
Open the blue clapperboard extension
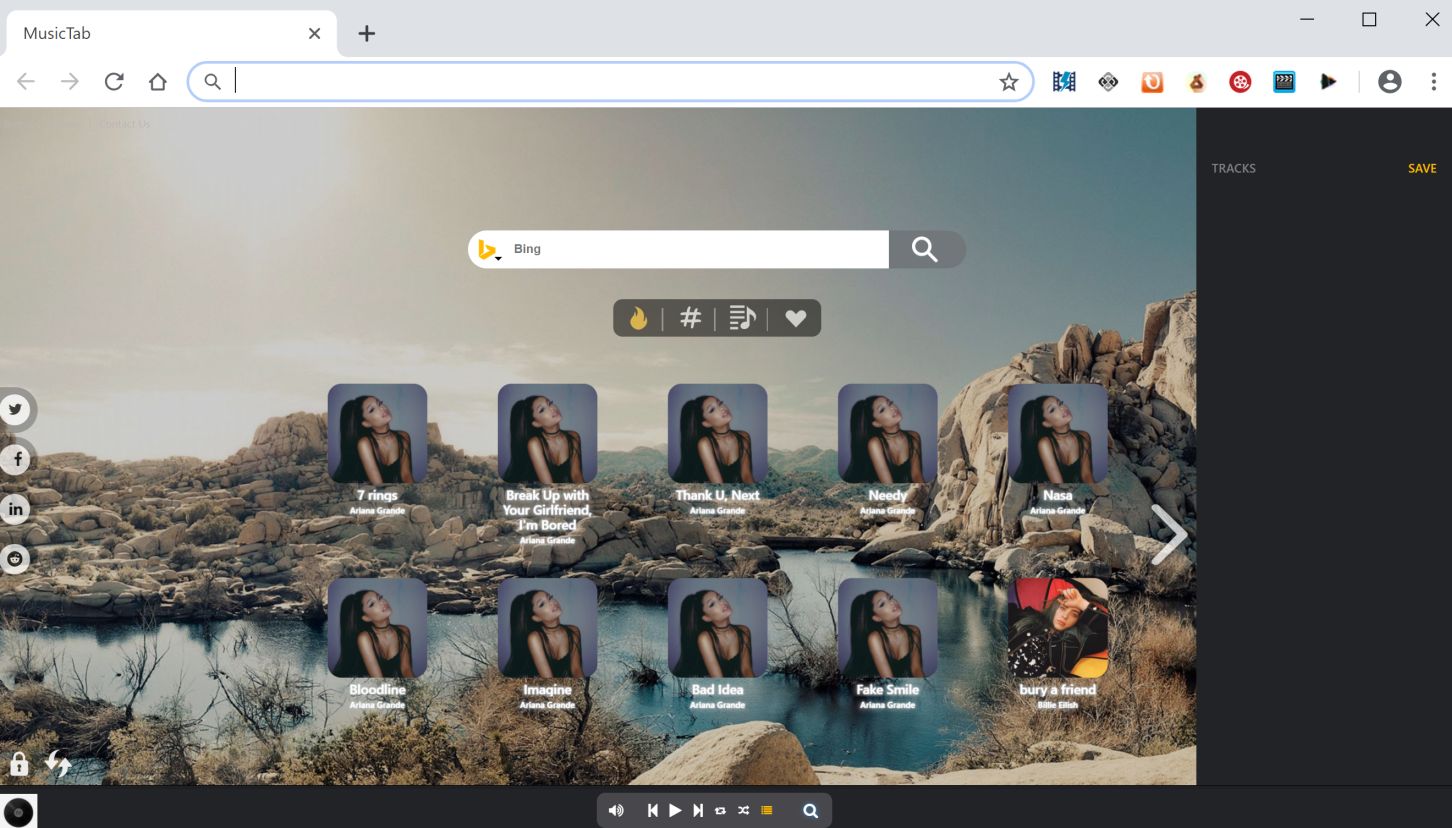pos(1284,82)
